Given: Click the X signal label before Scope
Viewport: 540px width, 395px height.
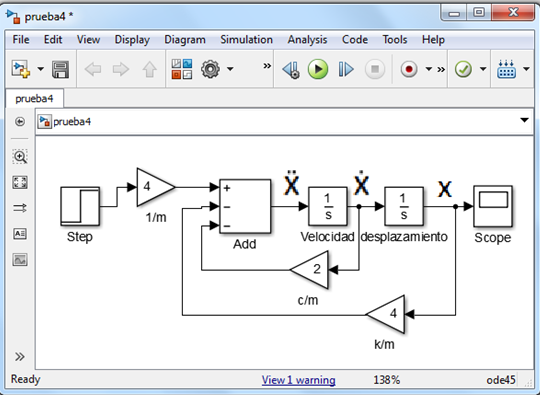Looking at the screenshot, I should tap(445, 189).
